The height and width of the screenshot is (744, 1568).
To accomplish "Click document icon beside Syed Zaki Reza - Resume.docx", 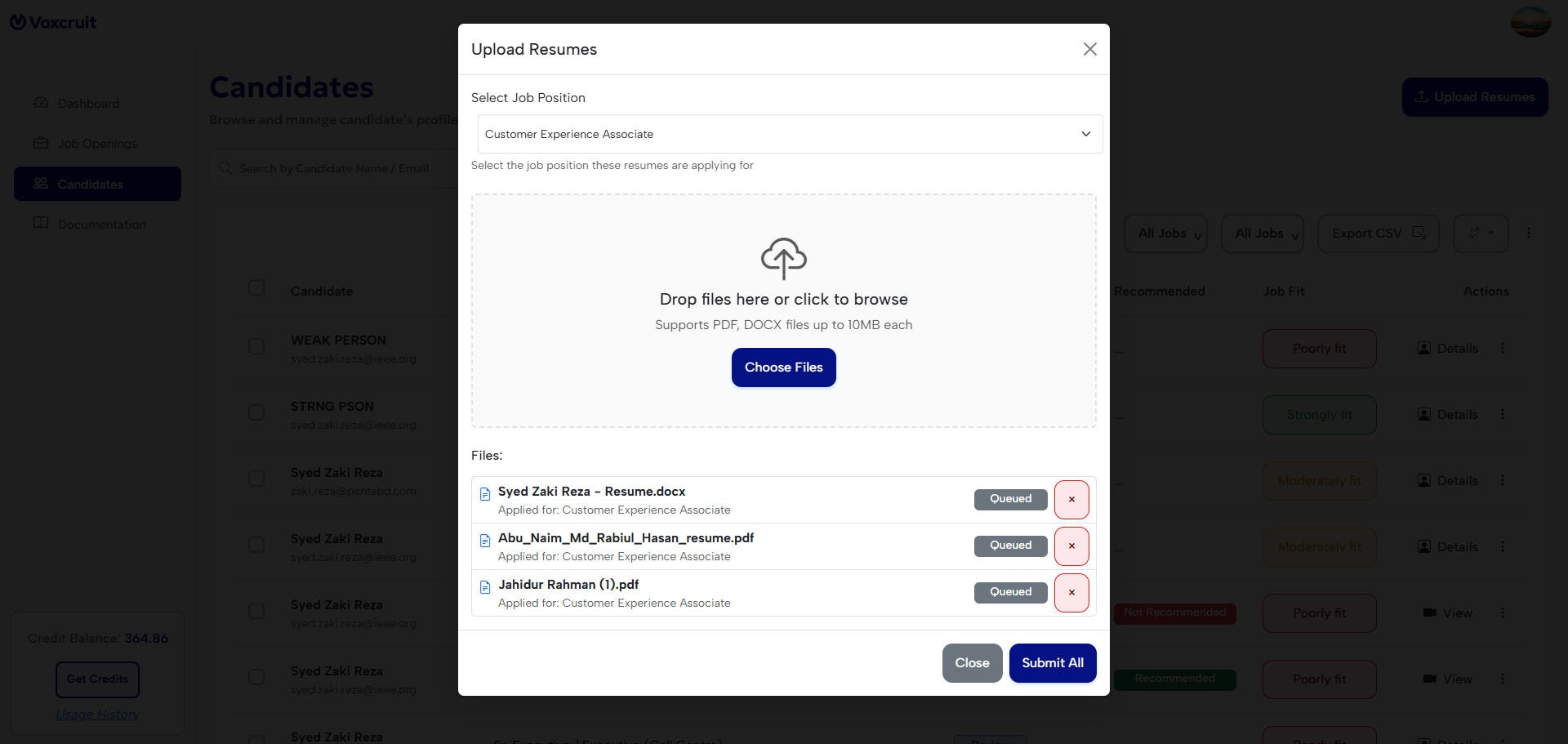I will click(x=485, y=493).
